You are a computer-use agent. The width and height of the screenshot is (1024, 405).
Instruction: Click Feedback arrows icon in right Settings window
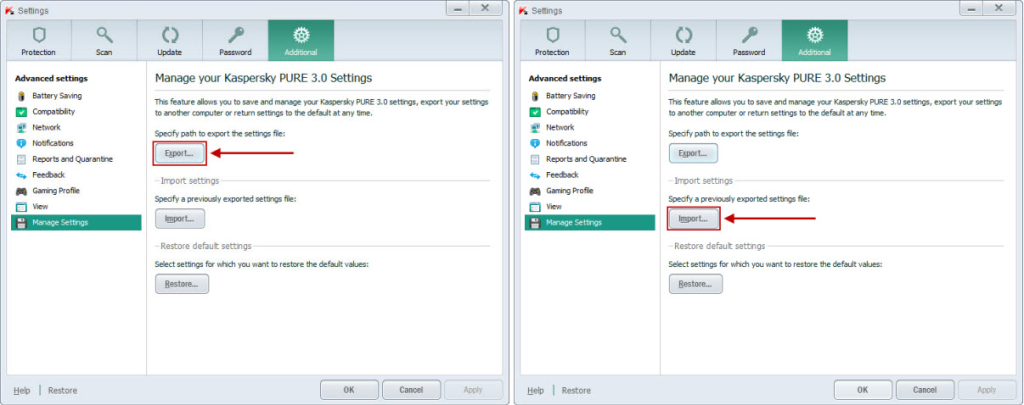coord(536,175)
